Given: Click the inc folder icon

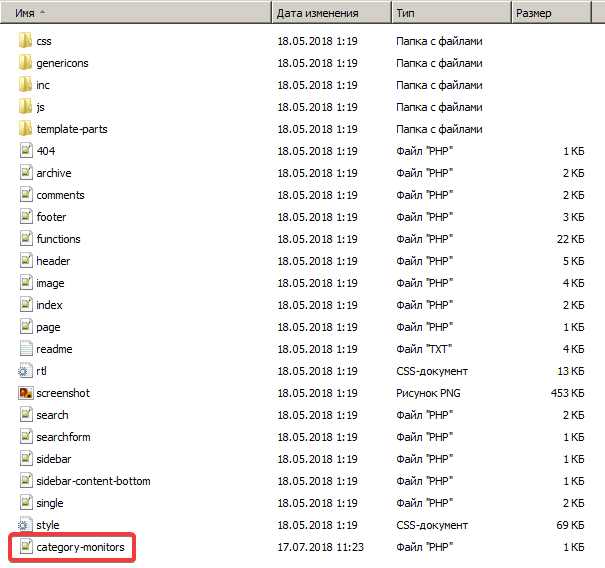Looking at the screenshot, I should pos(25,85).
